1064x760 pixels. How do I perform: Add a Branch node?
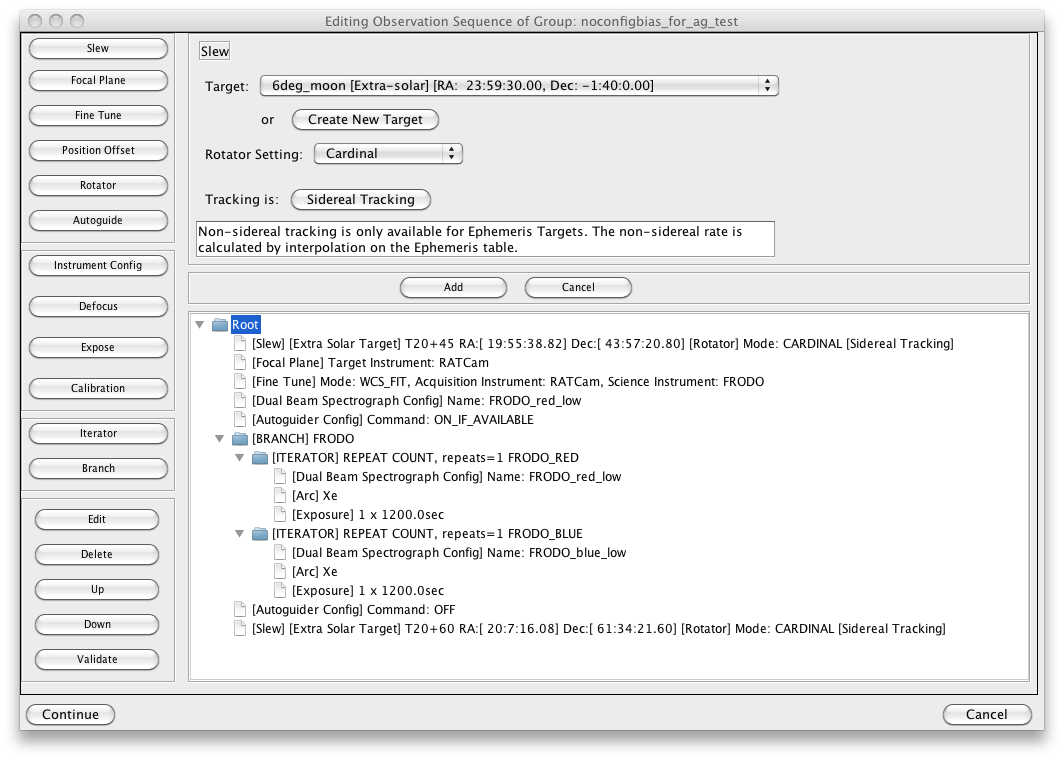98,468
